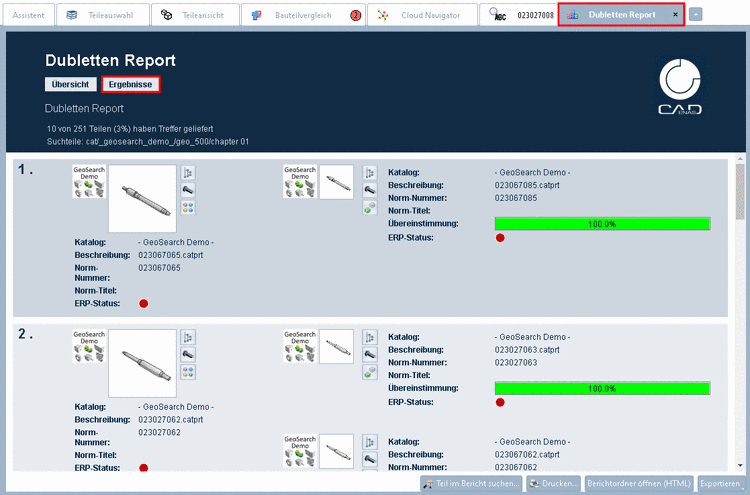Open part view icon for 023027062
The image size is (750, 495).
click(188, 354)
